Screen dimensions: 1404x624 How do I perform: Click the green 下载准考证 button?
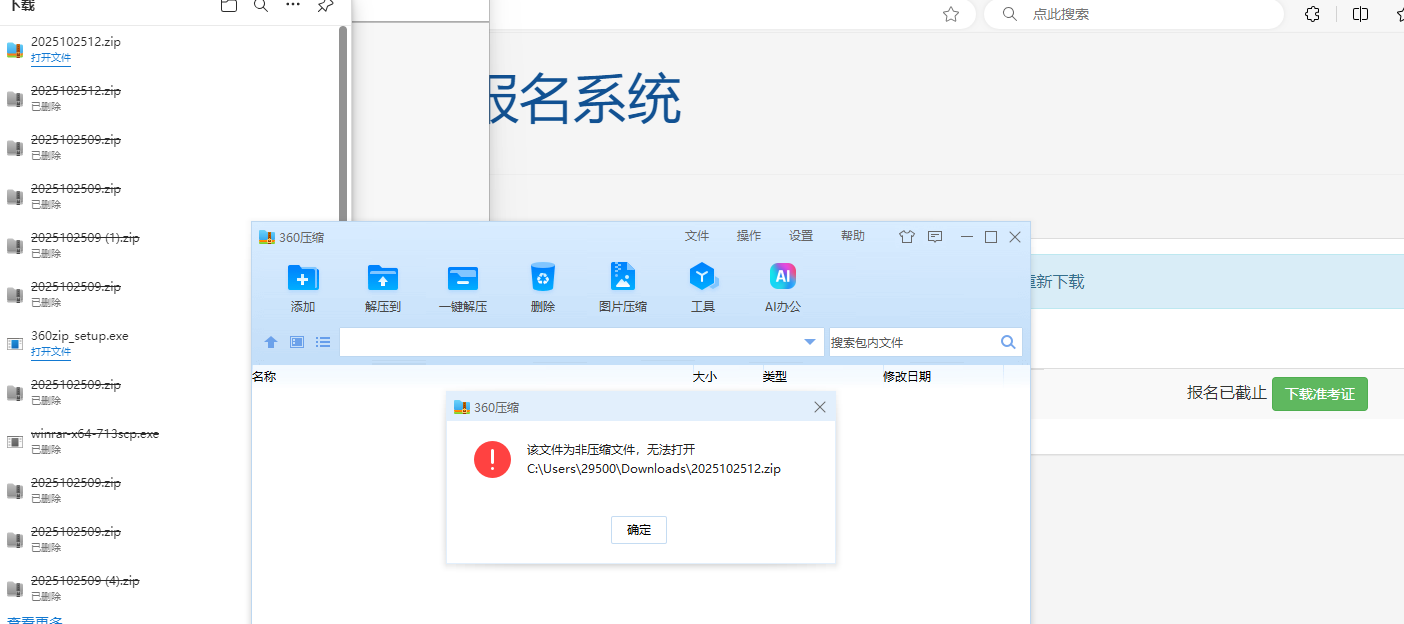[x=1319, y=394]
